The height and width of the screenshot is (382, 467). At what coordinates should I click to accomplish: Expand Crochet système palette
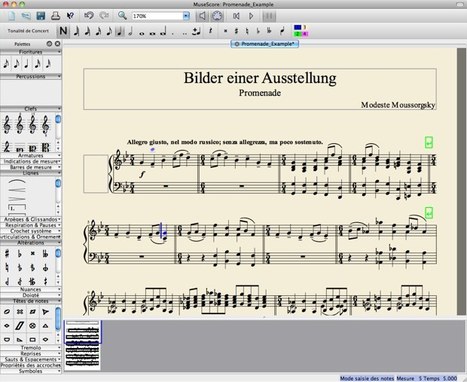pyautogui.click(x=31, y=231)
